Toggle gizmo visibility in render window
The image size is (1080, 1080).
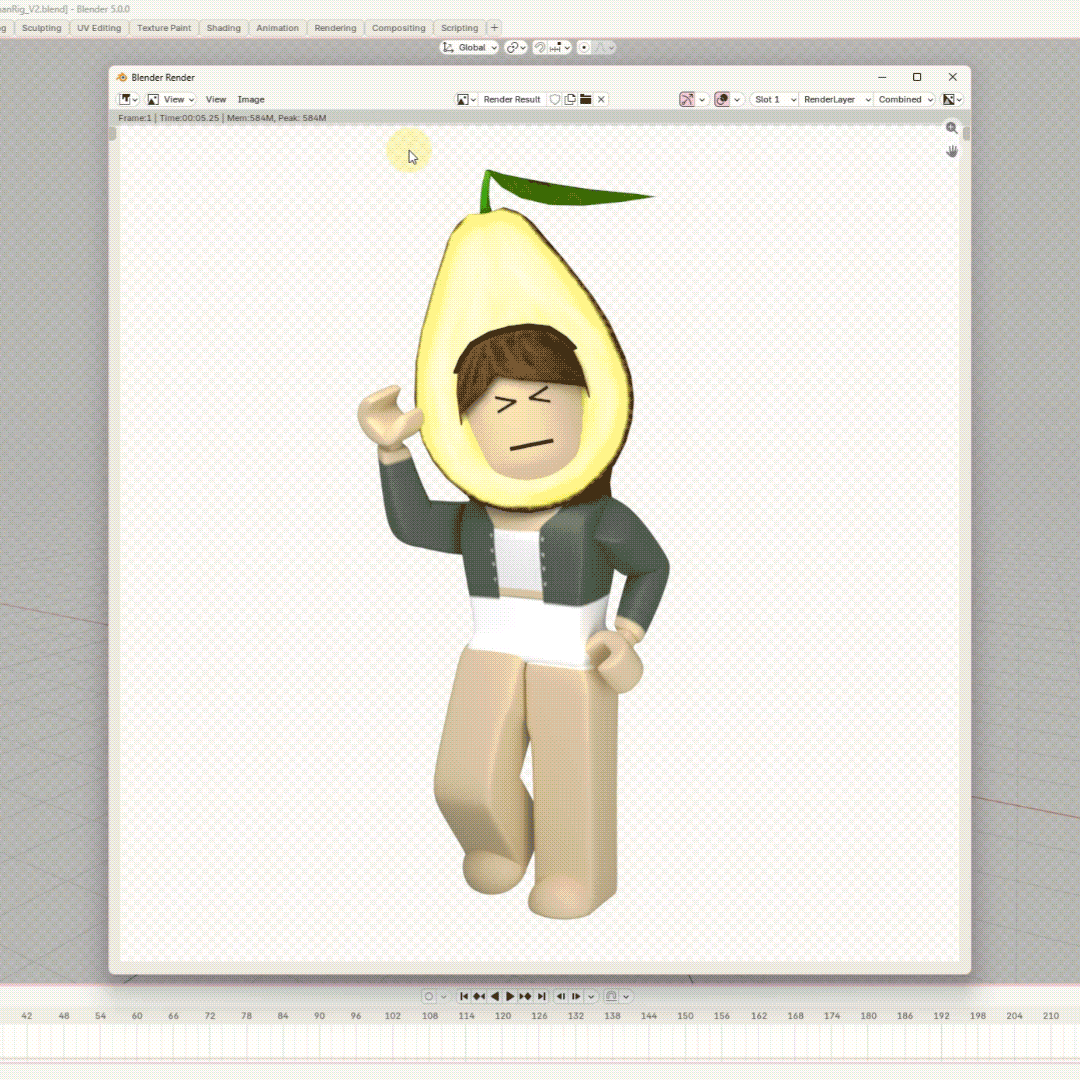(x=687, y=99)
